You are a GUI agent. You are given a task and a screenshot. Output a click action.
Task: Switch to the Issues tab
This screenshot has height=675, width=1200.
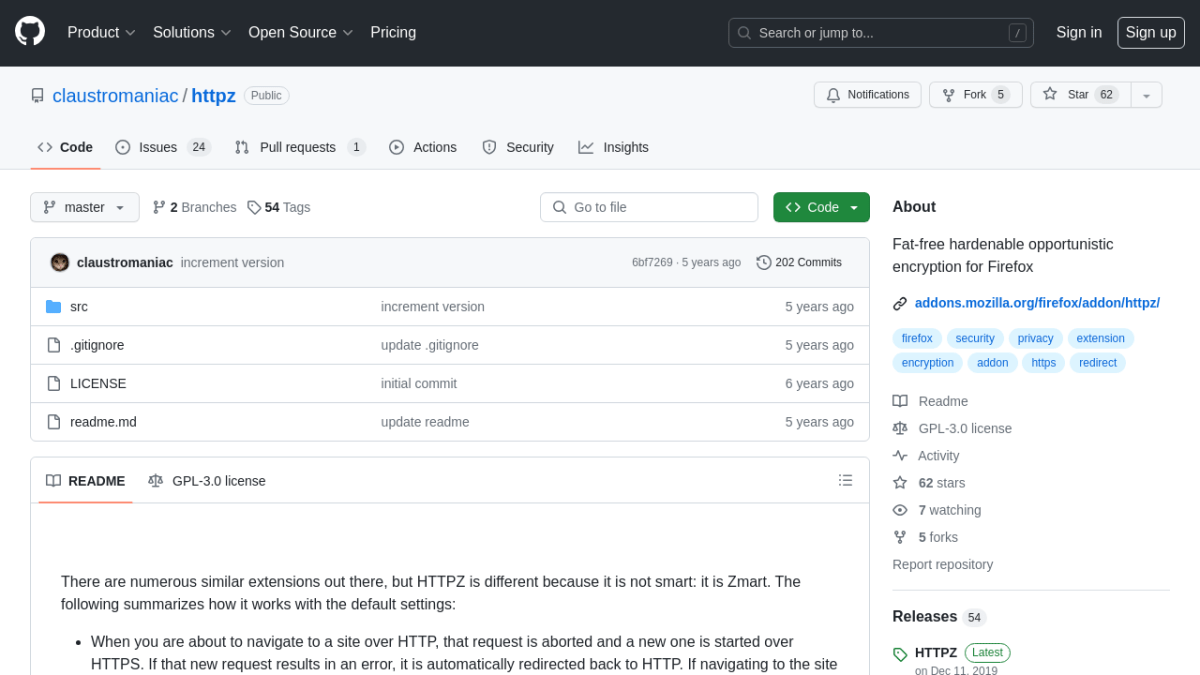(x=162, y=147)
